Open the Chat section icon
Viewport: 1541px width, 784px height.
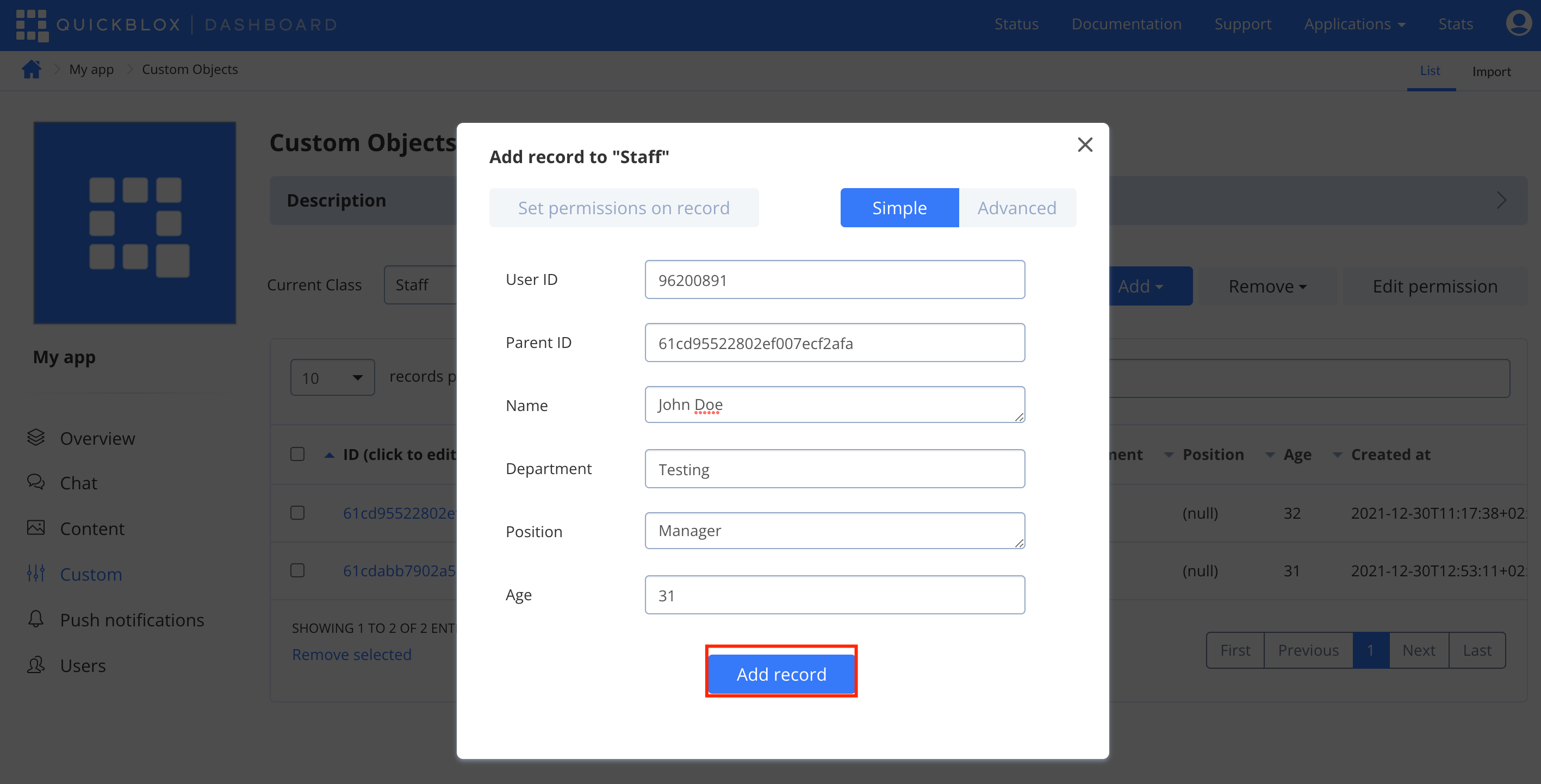point(36,482)
